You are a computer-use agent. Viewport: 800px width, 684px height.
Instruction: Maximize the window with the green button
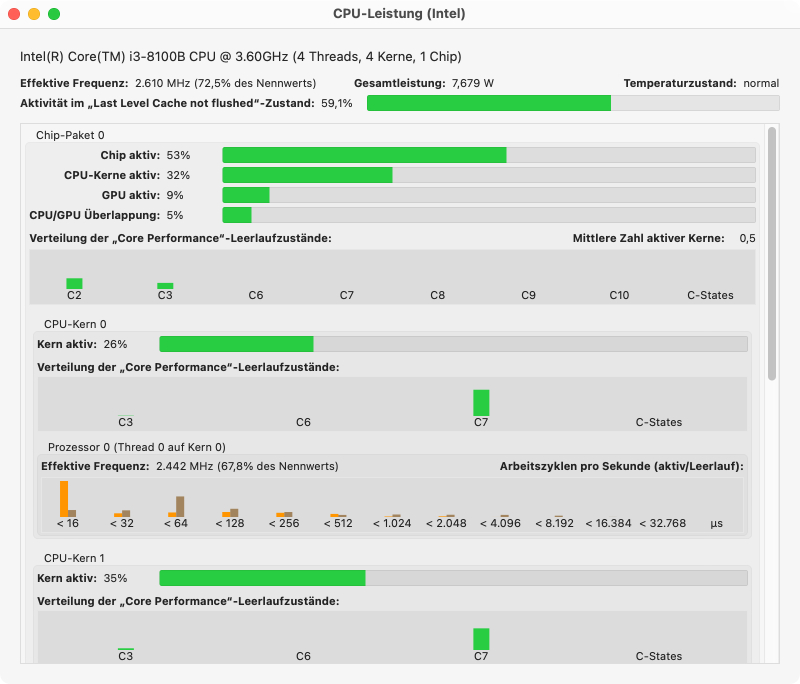tap(54, 14)
